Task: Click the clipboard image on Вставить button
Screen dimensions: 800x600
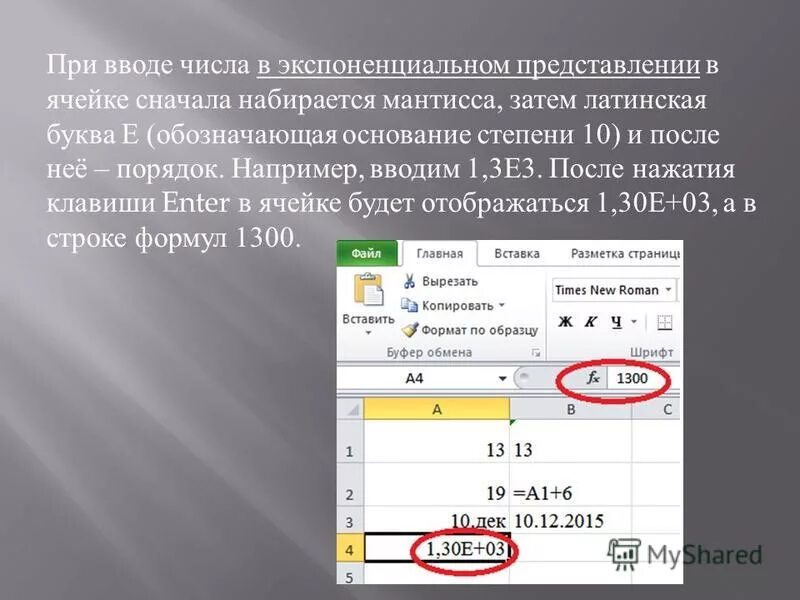Action: point(370,290)
